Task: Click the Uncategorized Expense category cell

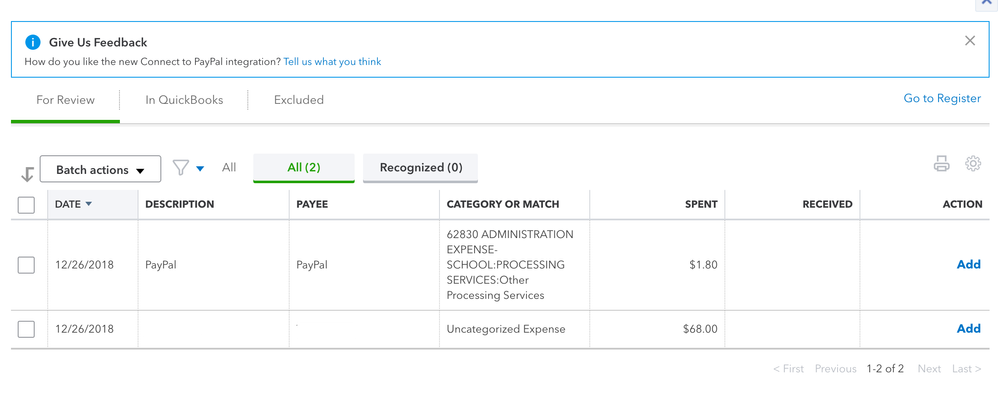Action: coord(506,329)
